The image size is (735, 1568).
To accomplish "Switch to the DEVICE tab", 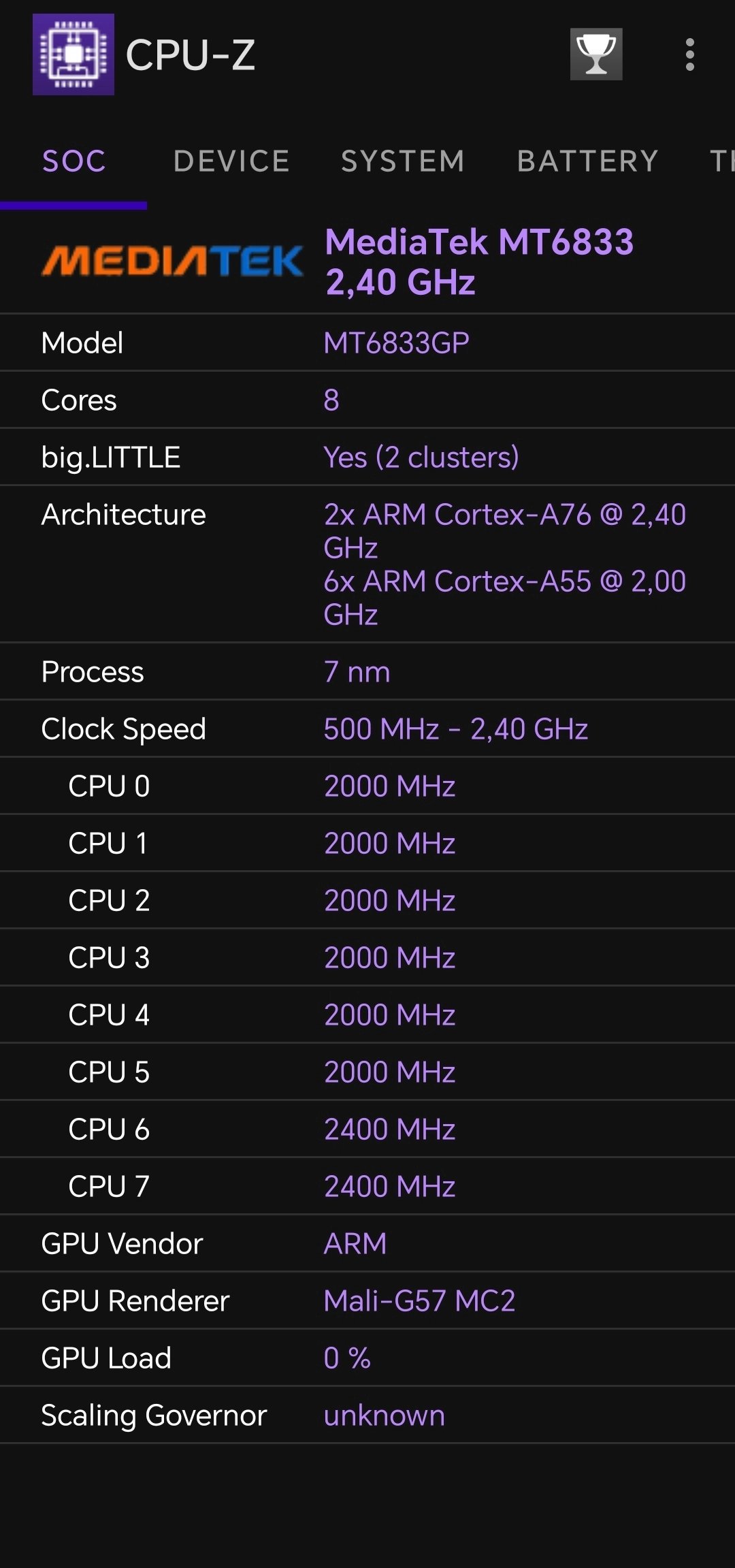I will point(231,161).
